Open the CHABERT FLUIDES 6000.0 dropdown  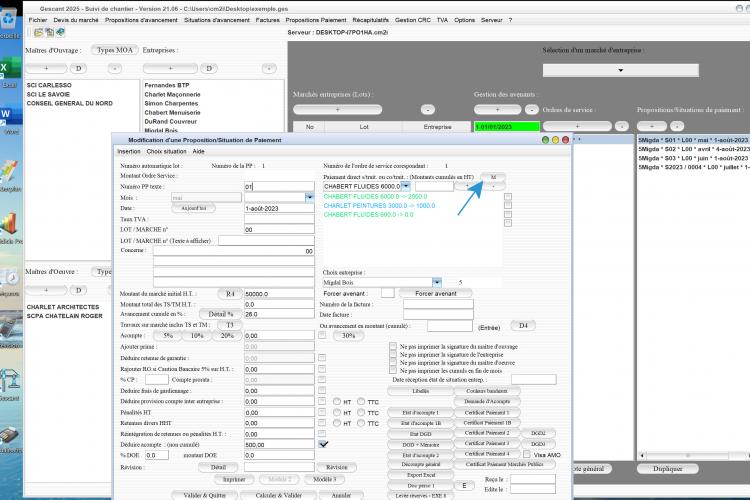[x=406, y=186]
